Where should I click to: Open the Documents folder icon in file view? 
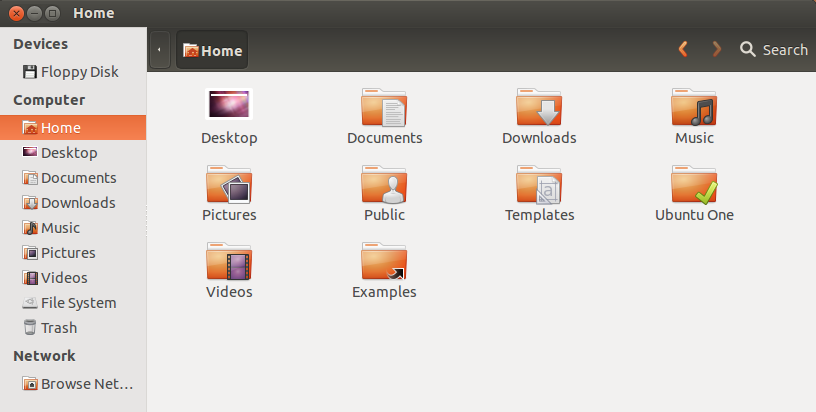(x=384, y=107)
